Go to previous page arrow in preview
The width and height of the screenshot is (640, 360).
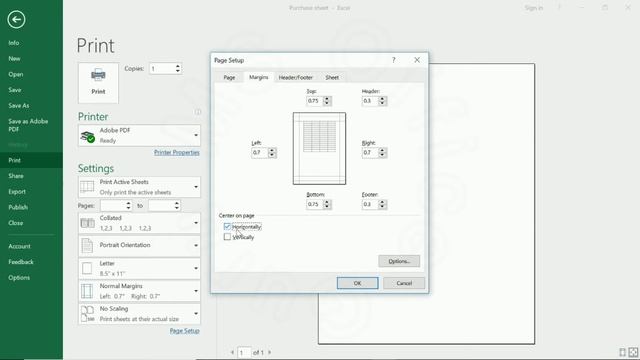coord(232,352)
